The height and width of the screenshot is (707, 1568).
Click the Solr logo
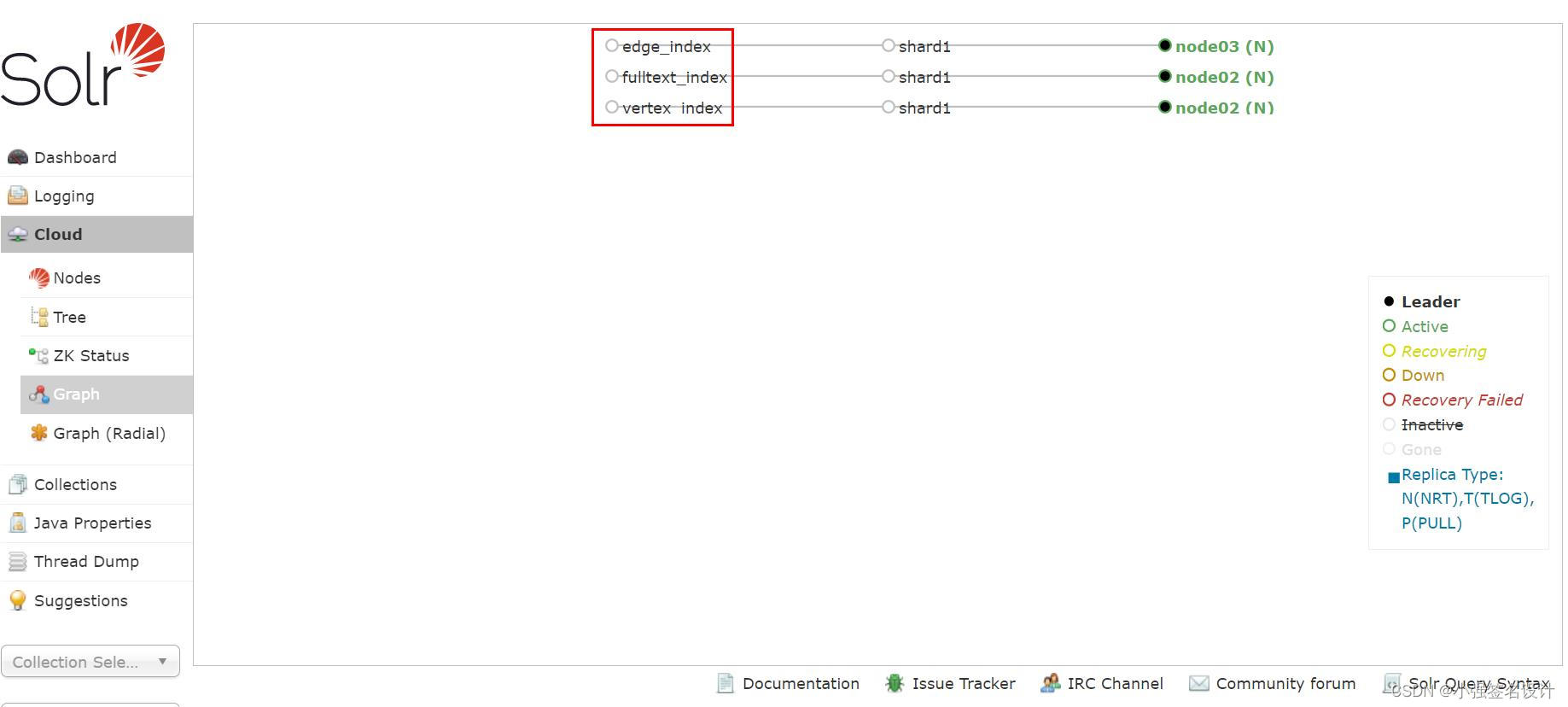[x=83, y=65]
